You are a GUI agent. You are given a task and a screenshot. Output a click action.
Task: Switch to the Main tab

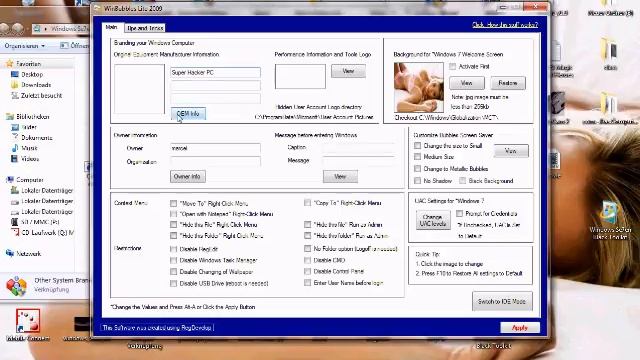coord(111,27)
